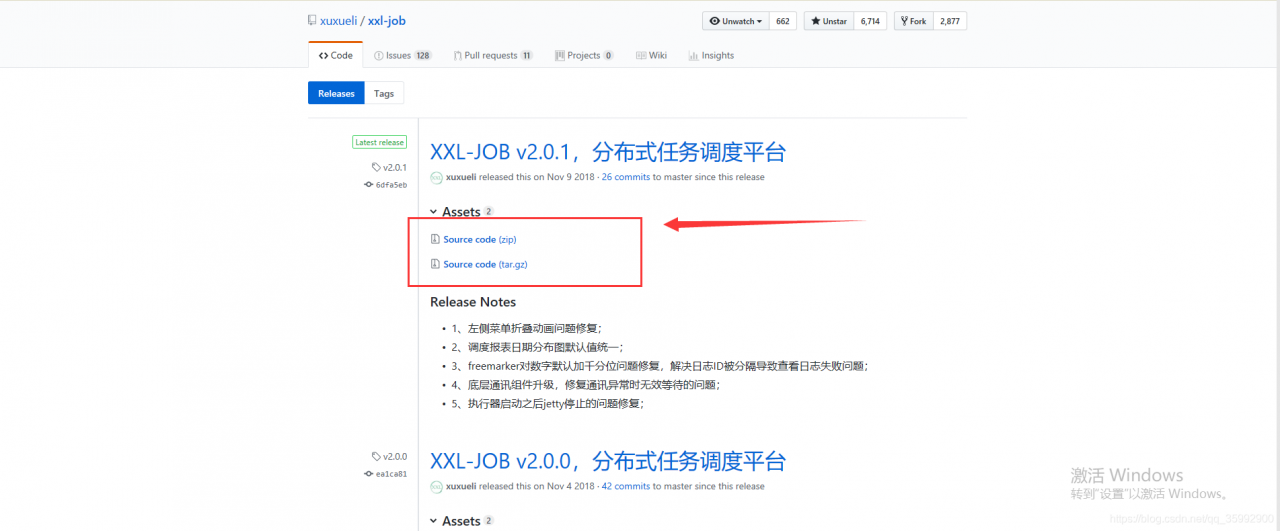Open the xuxueli owner link in the header
The width and height of the screenshot is (1280, 531).
pos(339,21)
